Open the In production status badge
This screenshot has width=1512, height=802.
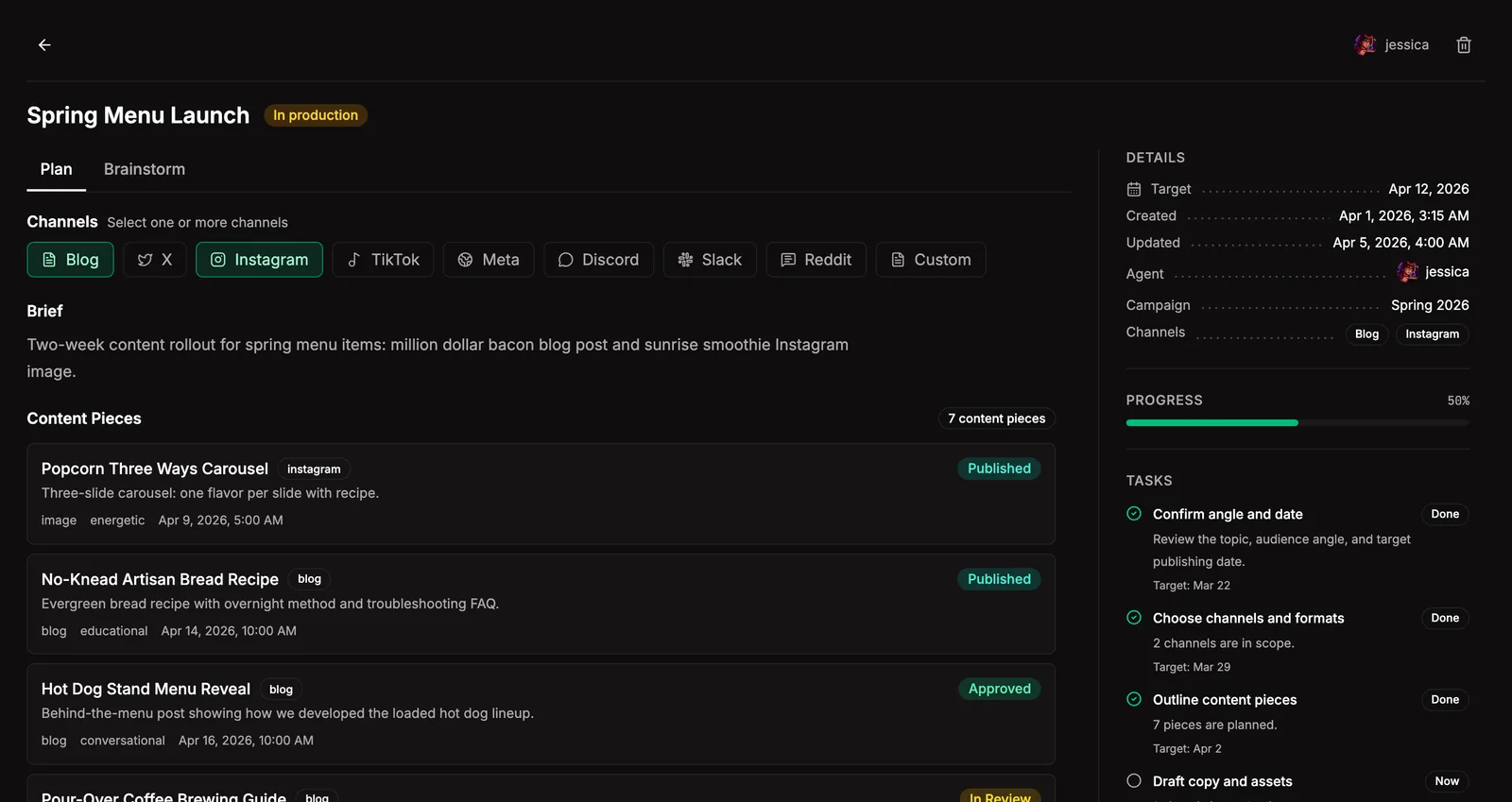point(316,115)
